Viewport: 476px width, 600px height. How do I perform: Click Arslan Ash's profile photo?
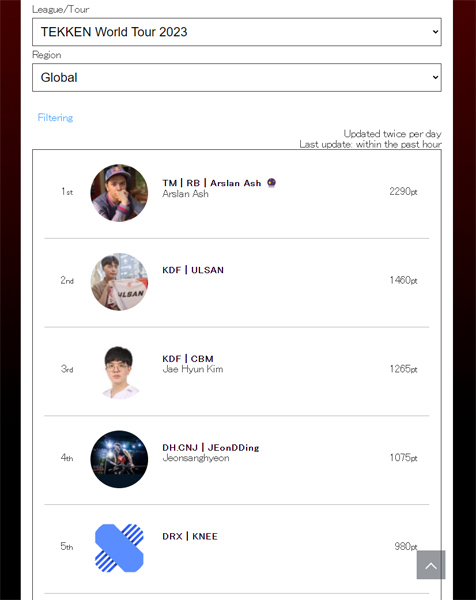click(x=119, y=193)
